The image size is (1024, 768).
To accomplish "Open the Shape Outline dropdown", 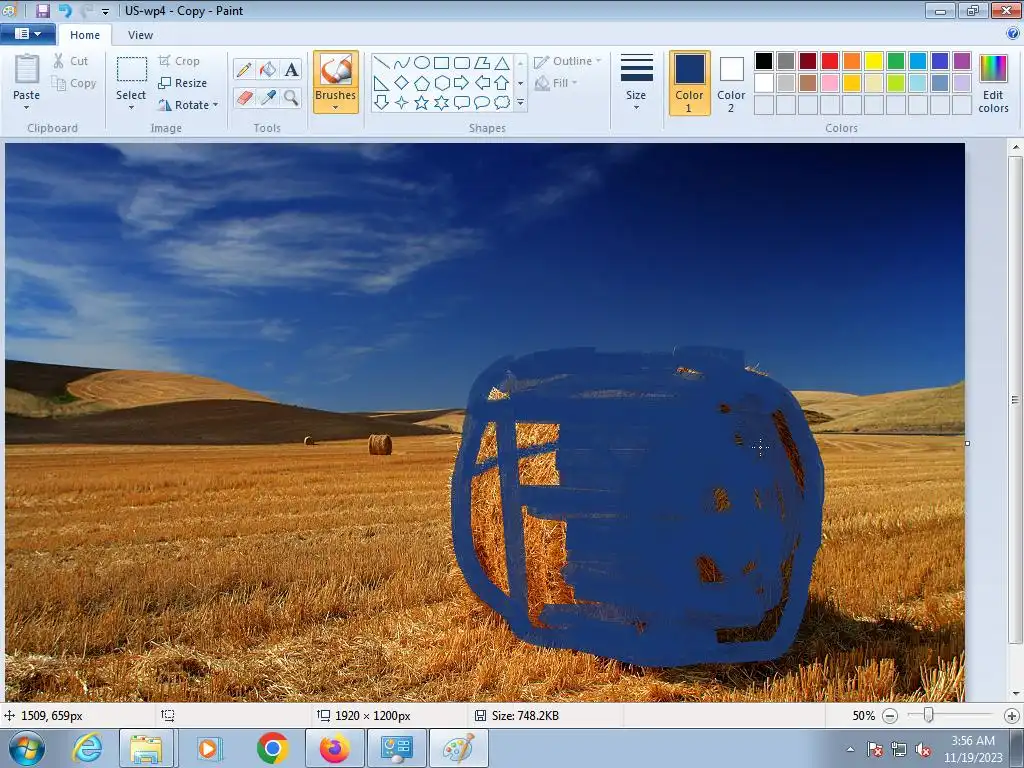I will 568,61.
